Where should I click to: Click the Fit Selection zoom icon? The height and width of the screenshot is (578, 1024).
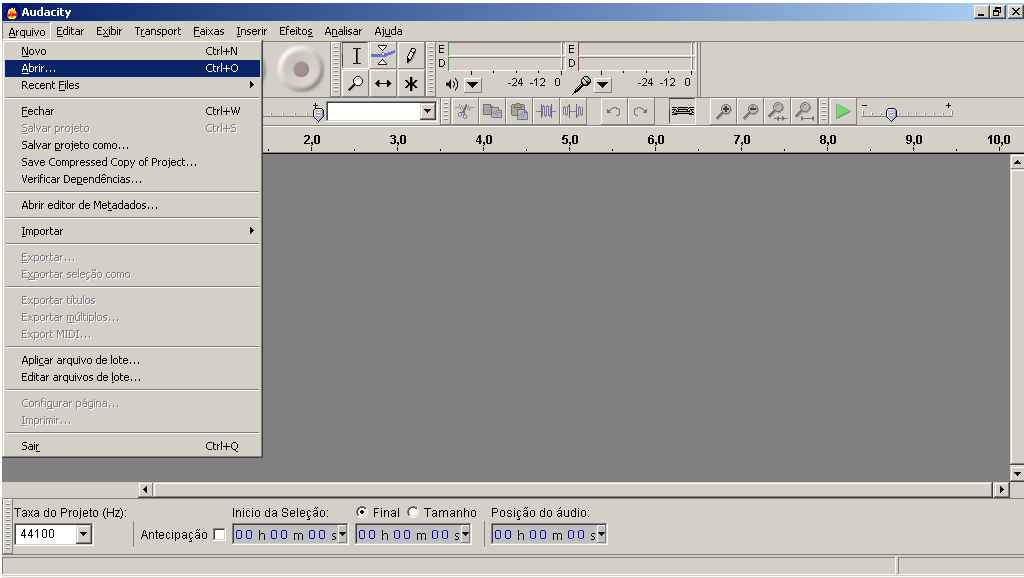point(777,112)
